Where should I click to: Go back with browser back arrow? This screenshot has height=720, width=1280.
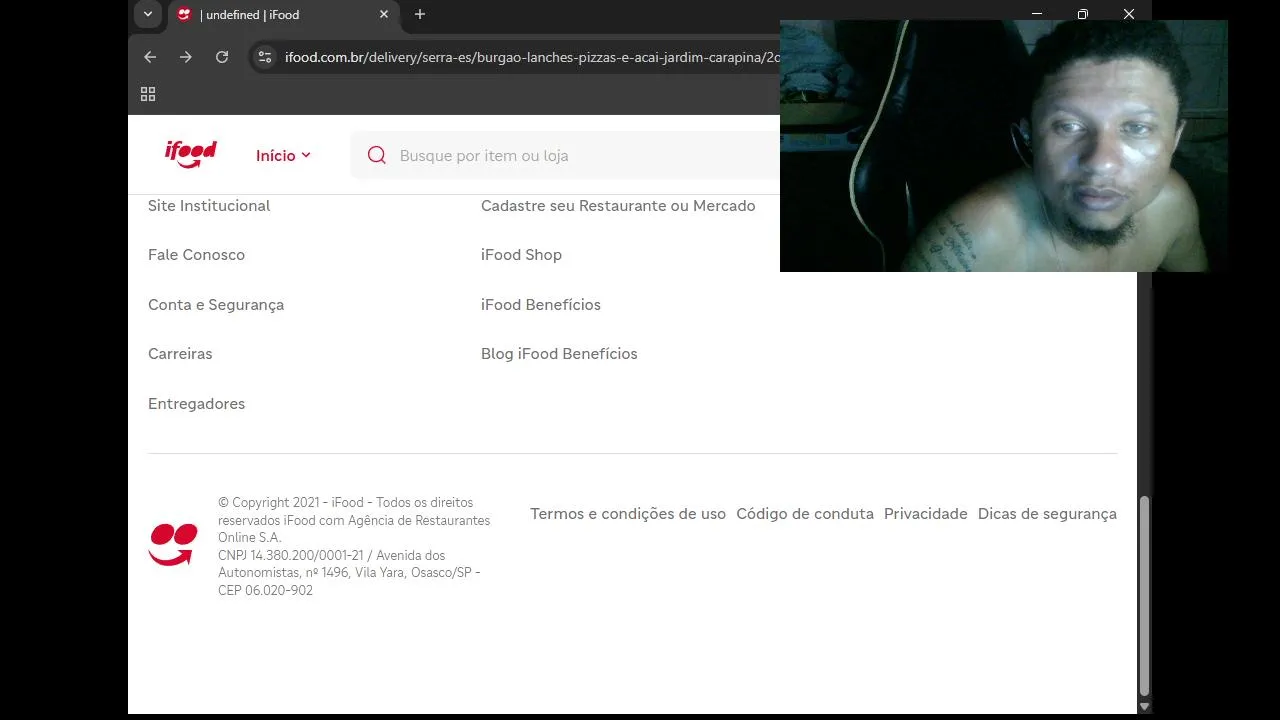(x=150, y=57)
